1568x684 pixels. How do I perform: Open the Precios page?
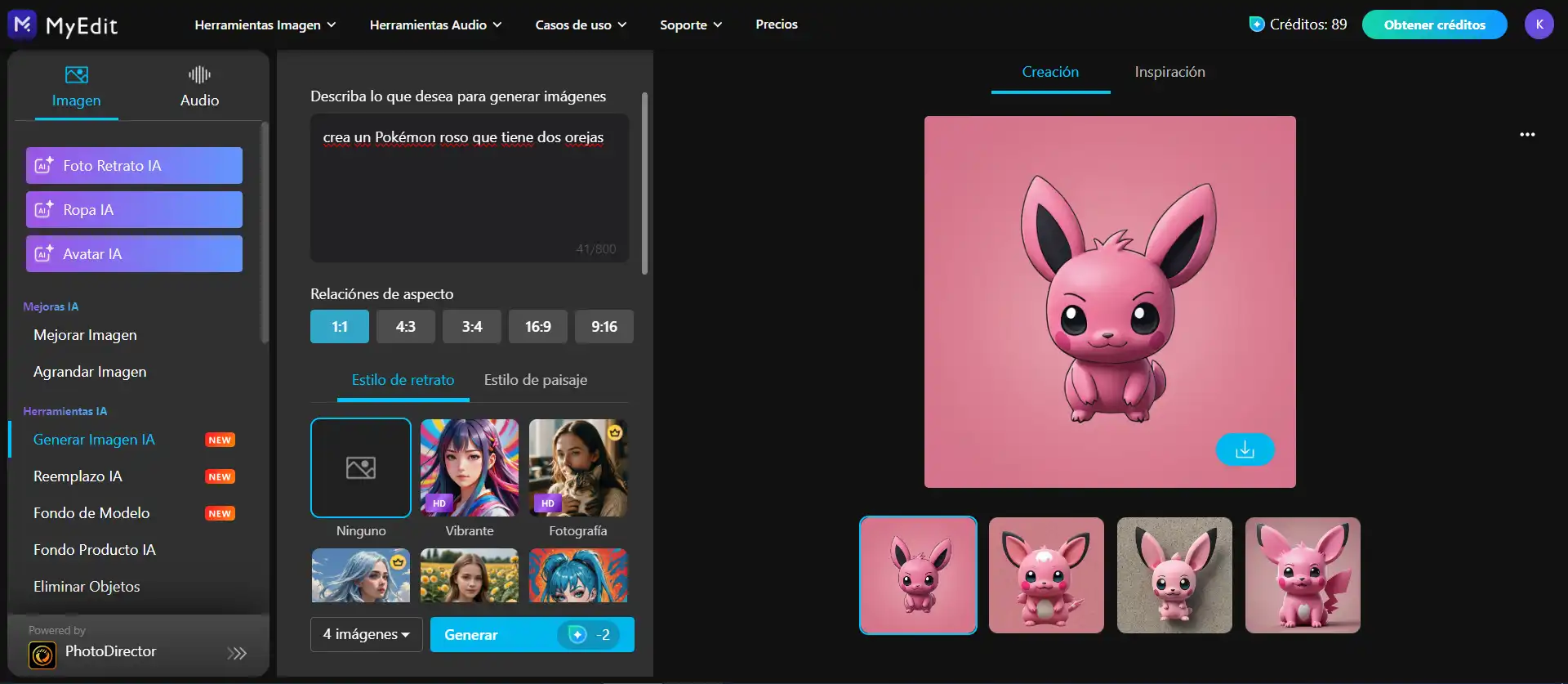tap(777, 25)
